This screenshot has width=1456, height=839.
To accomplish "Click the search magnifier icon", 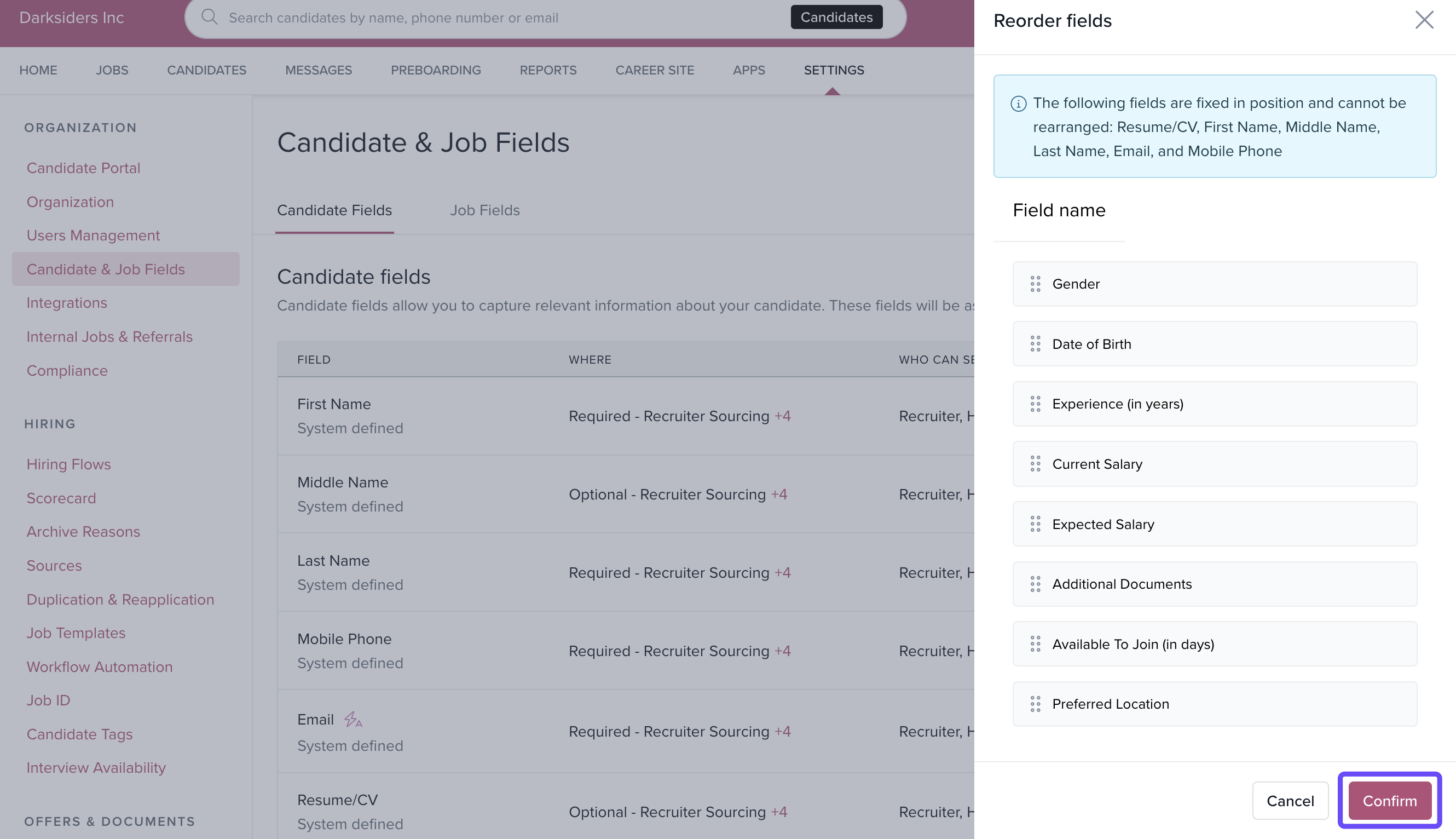I will 209,18.
